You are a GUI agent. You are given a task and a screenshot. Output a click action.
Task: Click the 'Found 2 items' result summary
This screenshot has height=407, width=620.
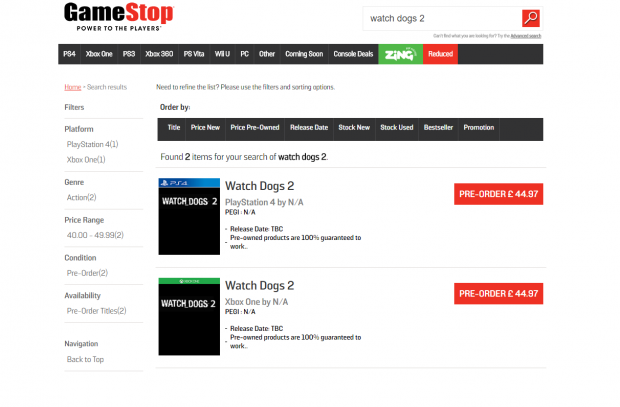click(244, 157)
